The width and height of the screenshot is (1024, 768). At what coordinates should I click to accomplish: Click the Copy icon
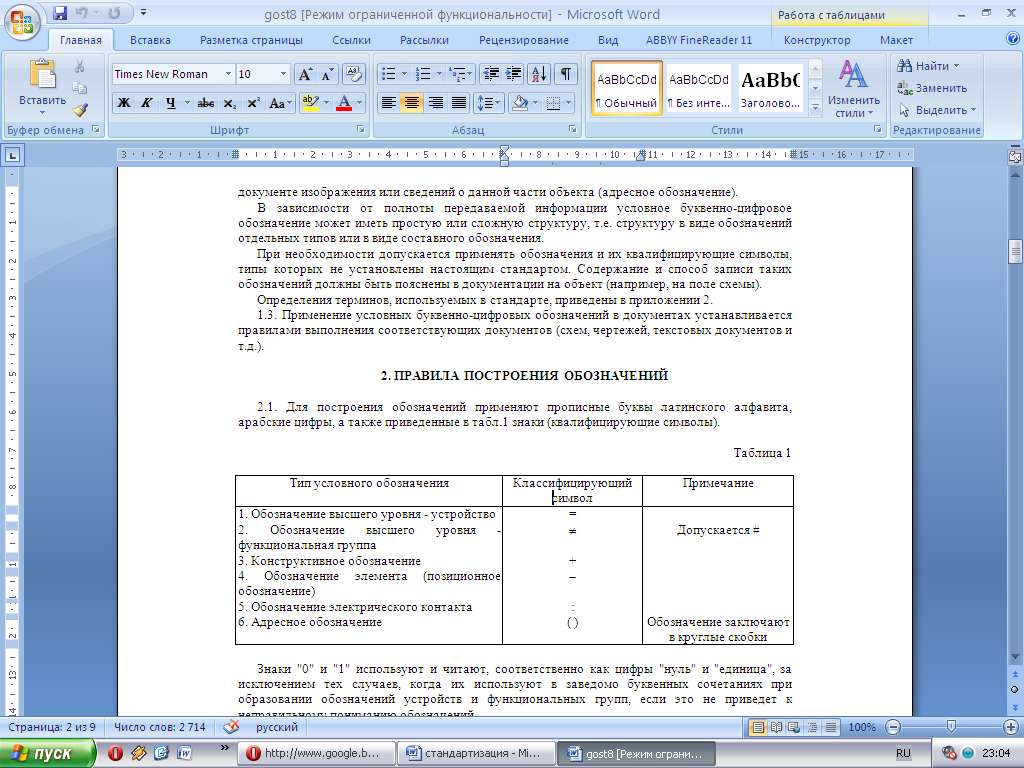tap(80, 88)
